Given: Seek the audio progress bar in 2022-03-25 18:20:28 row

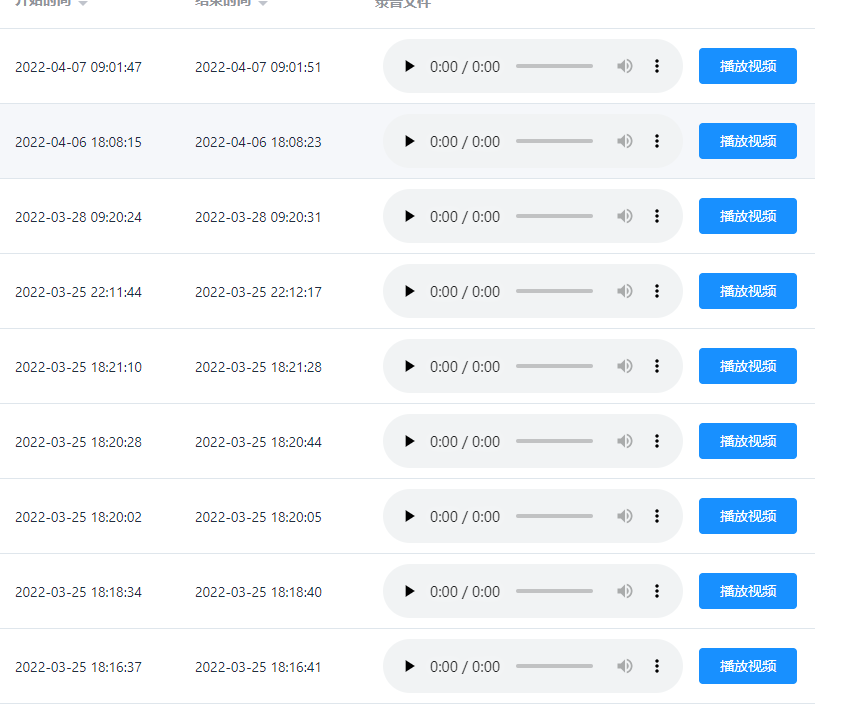Looking at the screenshot, I should point(554,441).
